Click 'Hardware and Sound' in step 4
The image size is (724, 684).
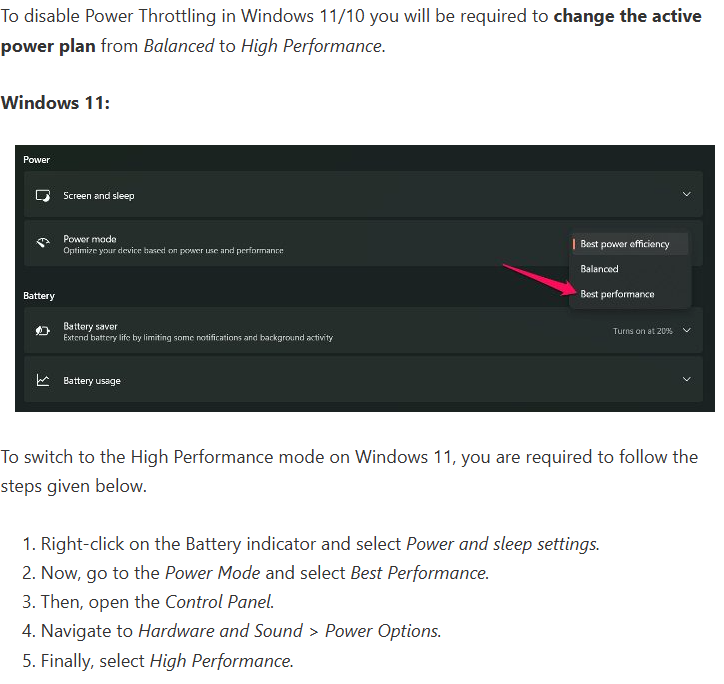coord(221,631)
